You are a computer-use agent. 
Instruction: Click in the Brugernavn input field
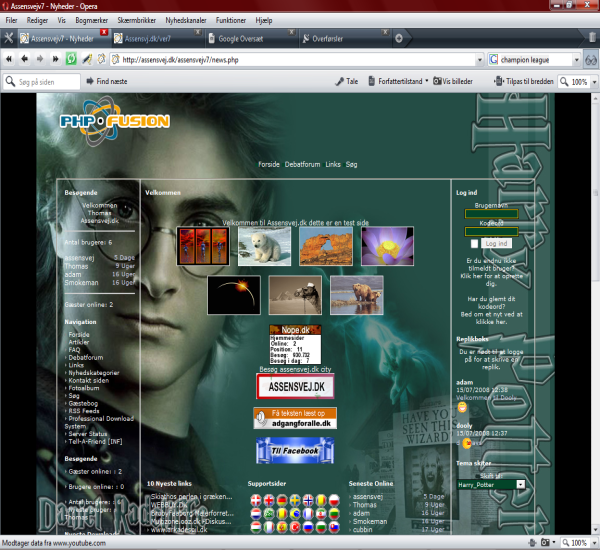click(x=491, y=214)
